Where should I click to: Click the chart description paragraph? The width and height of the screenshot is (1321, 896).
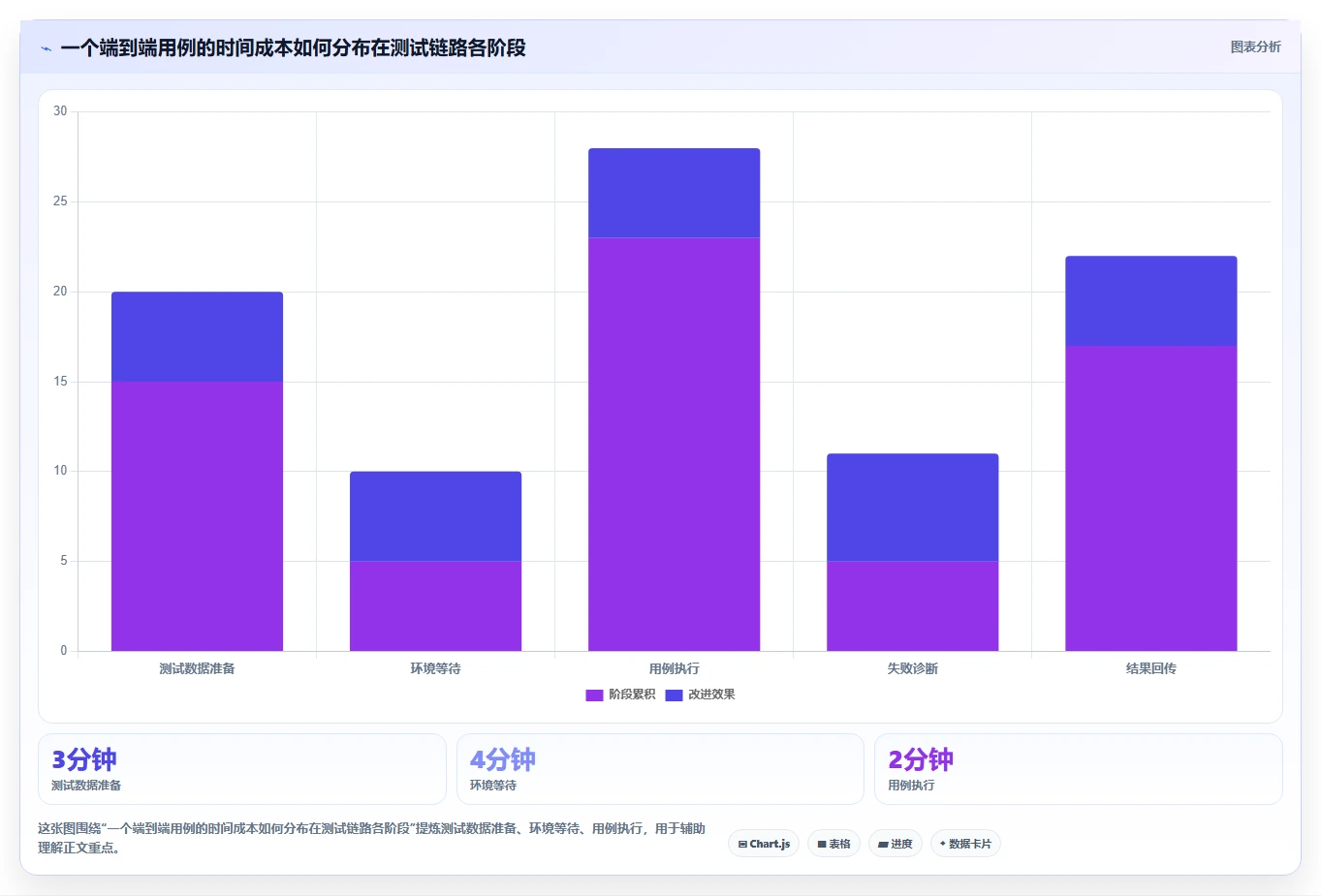(372, 838)
